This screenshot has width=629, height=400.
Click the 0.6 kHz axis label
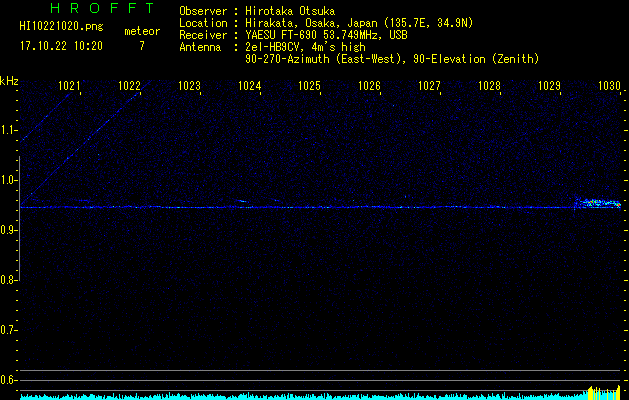8,380
